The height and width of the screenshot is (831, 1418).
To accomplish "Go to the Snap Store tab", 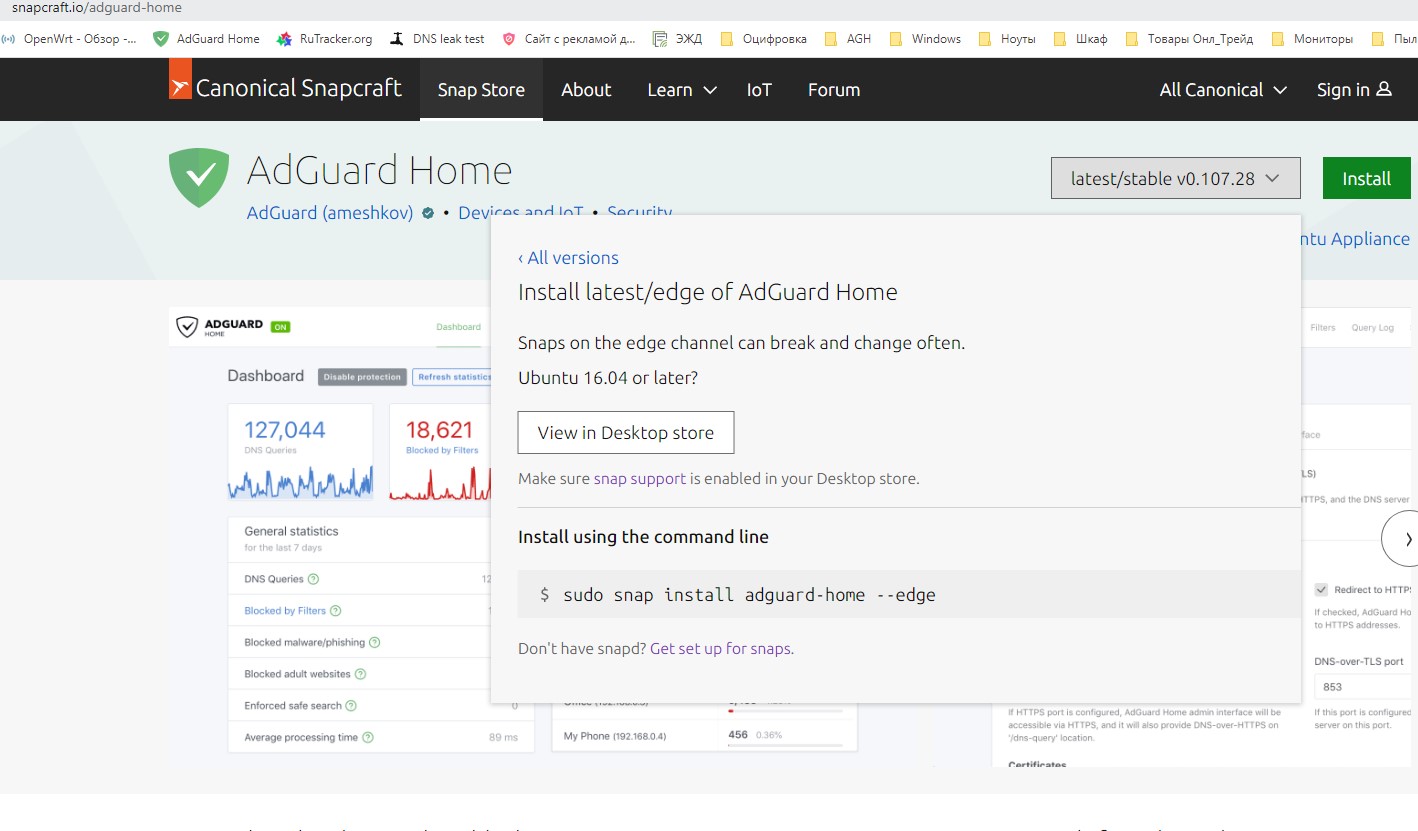I will pos(481,89).
